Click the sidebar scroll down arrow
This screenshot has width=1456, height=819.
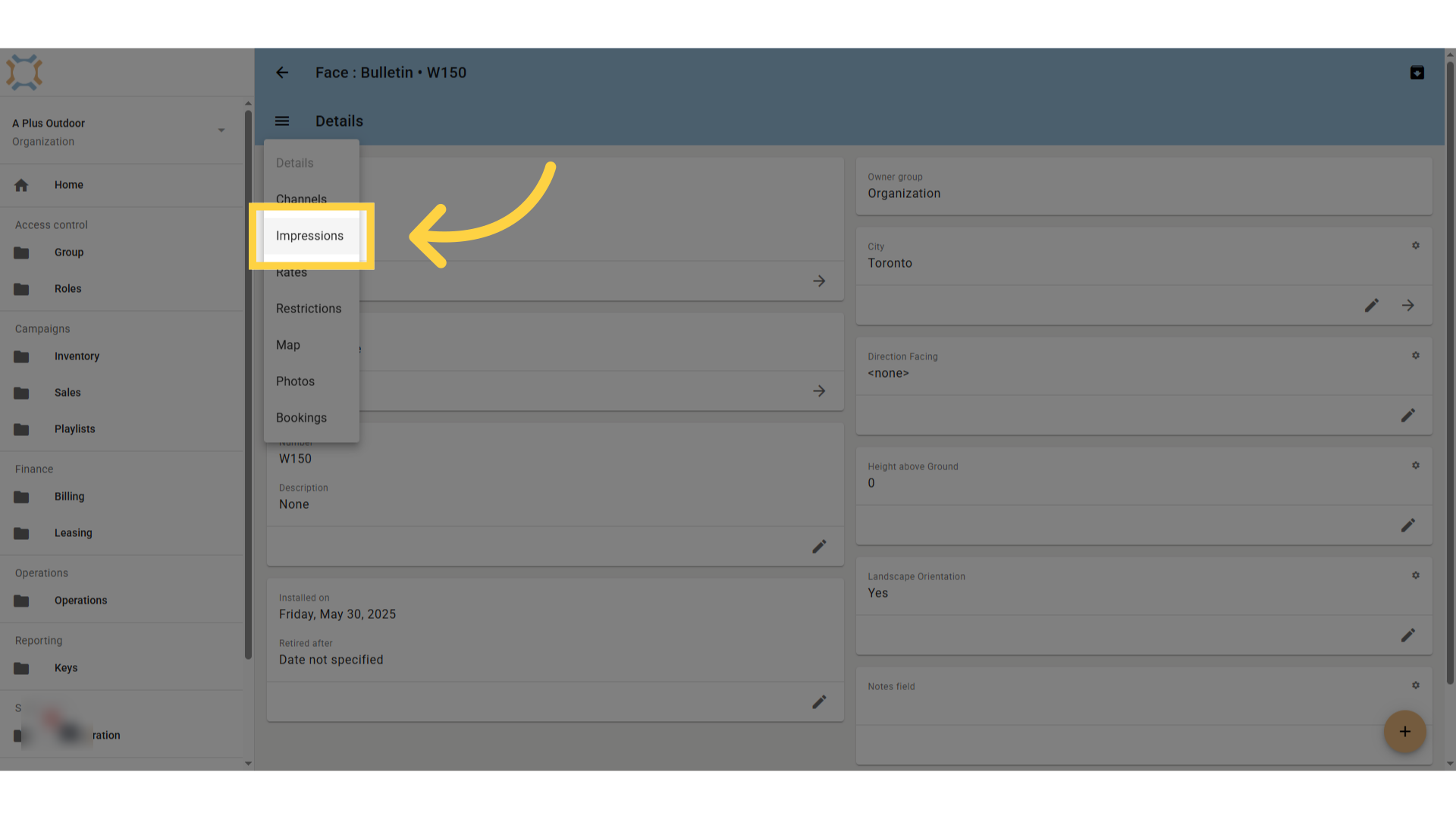point(248,764)
